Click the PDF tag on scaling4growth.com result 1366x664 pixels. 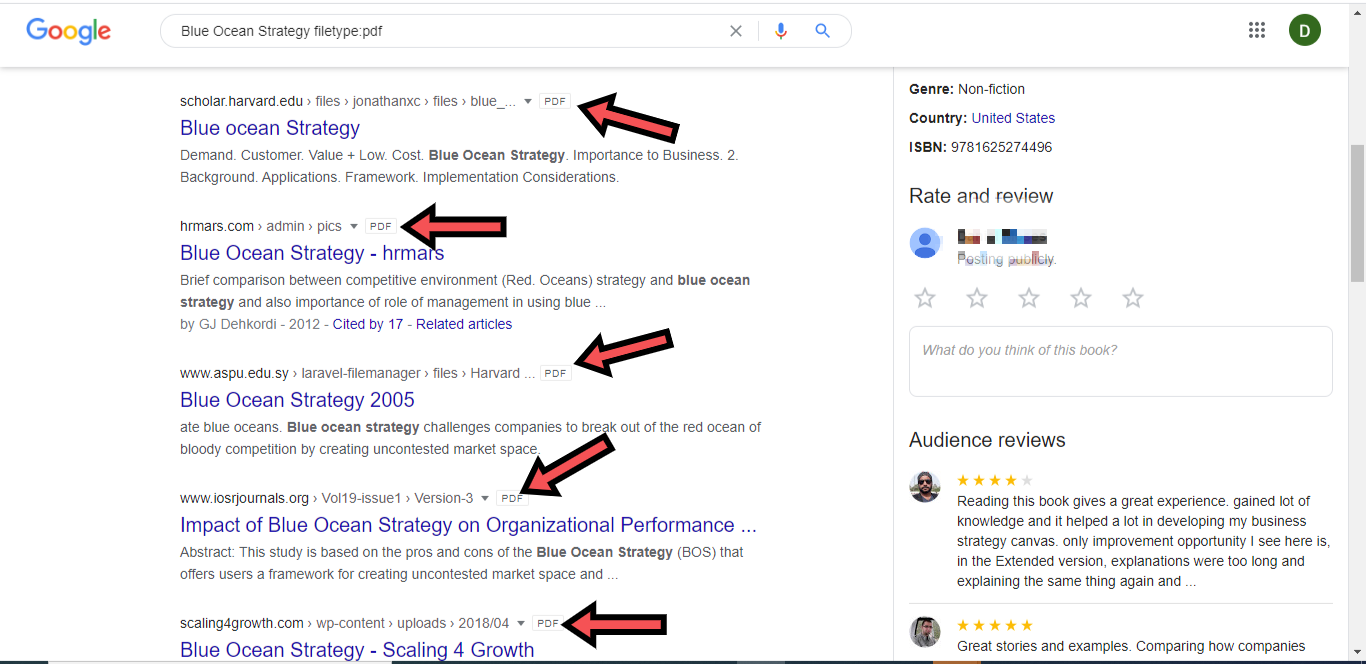pos(547,623)
